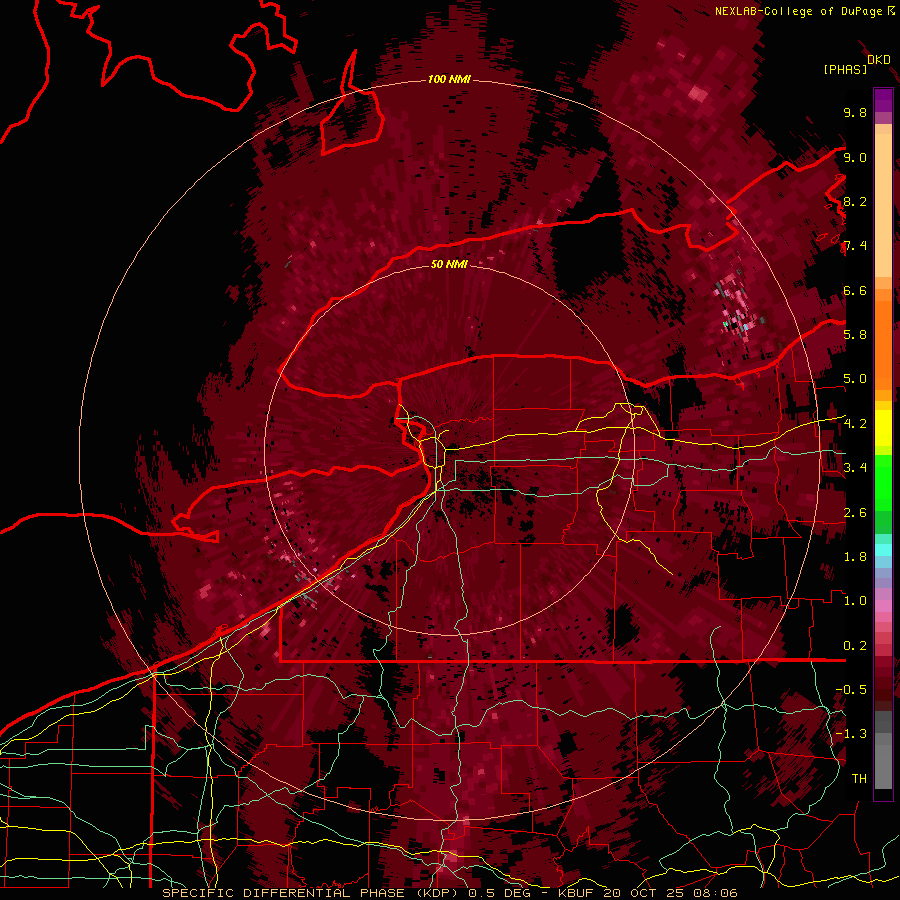The height and width of the screenshot is (900, 900).
Task: Pick the cyan band on the color scale
Action: point(883,550)
